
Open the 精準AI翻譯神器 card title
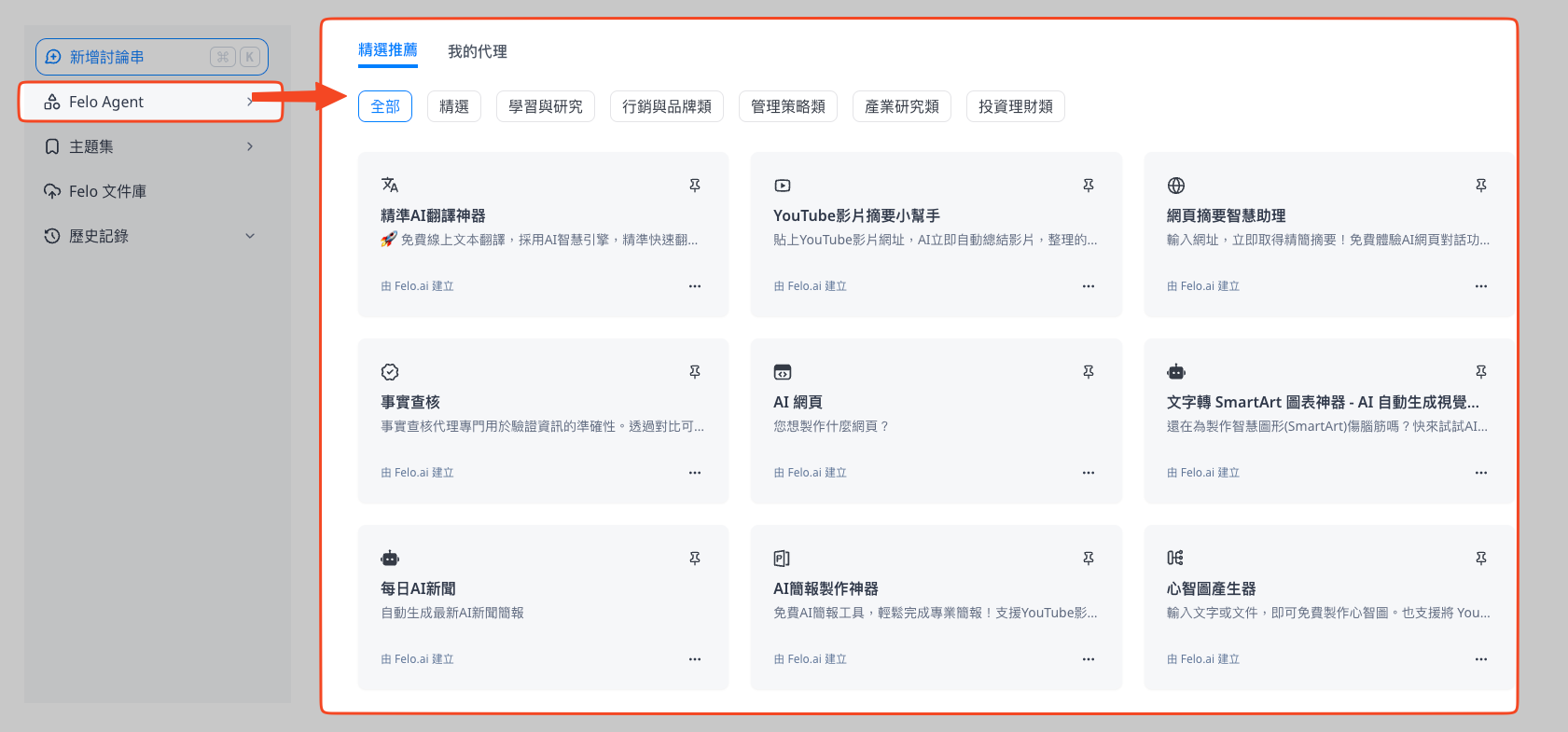[433, 215]
